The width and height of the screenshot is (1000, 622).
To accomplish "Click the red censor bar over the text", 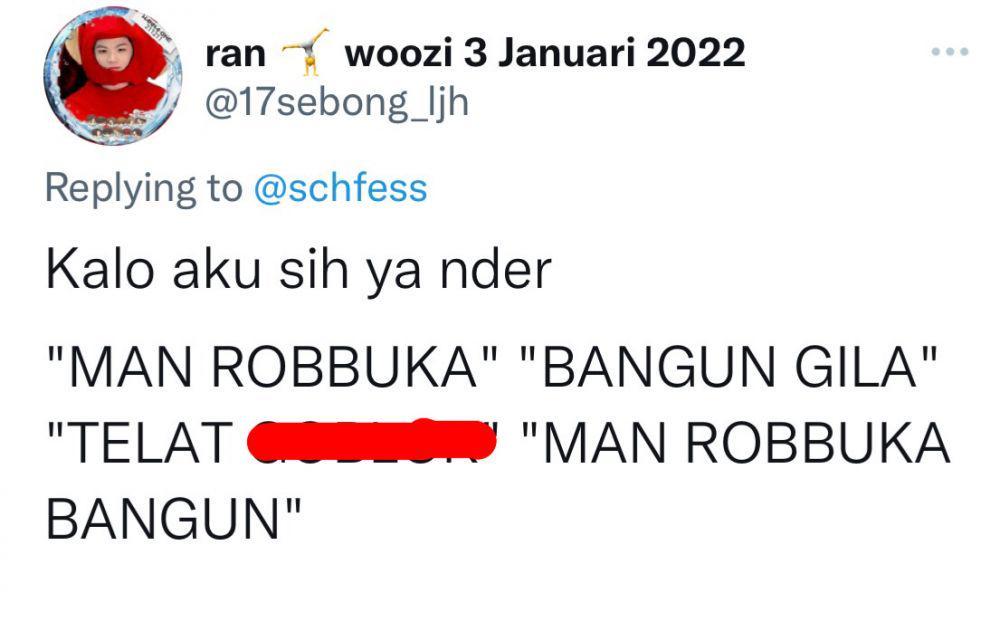I will point(371,440).
